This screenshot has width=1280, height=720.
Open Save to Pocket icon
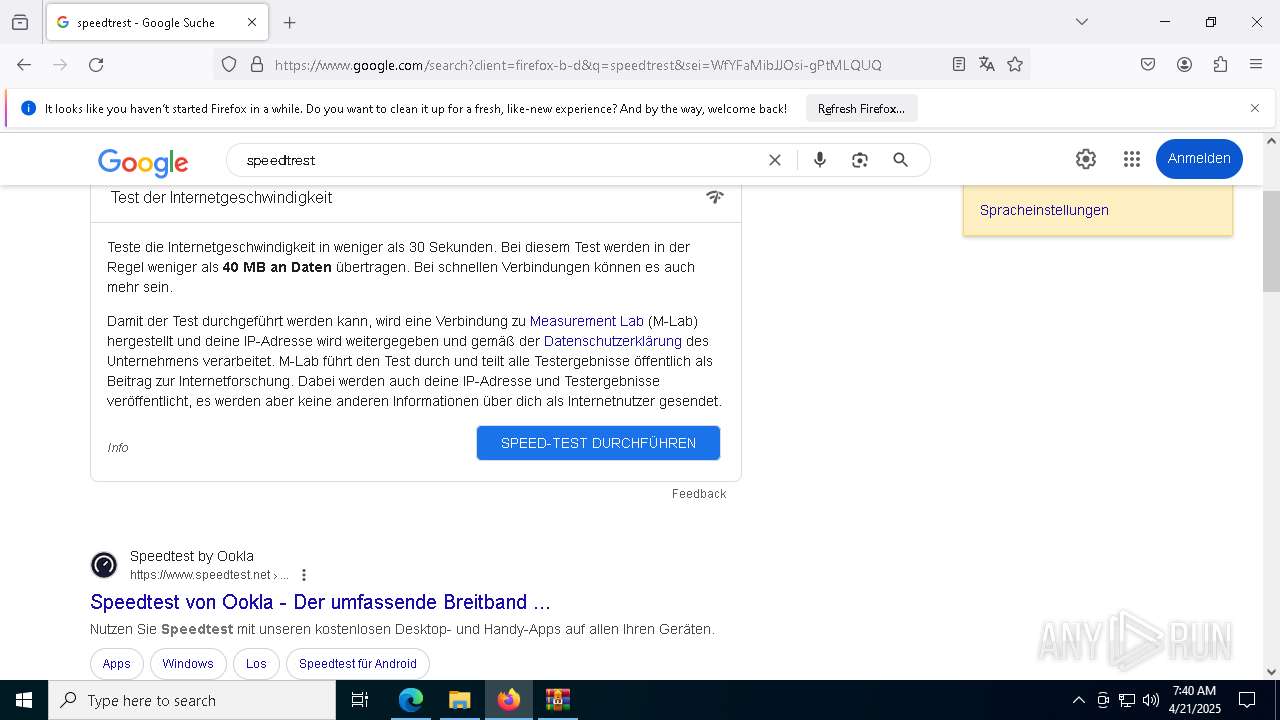1148,64
